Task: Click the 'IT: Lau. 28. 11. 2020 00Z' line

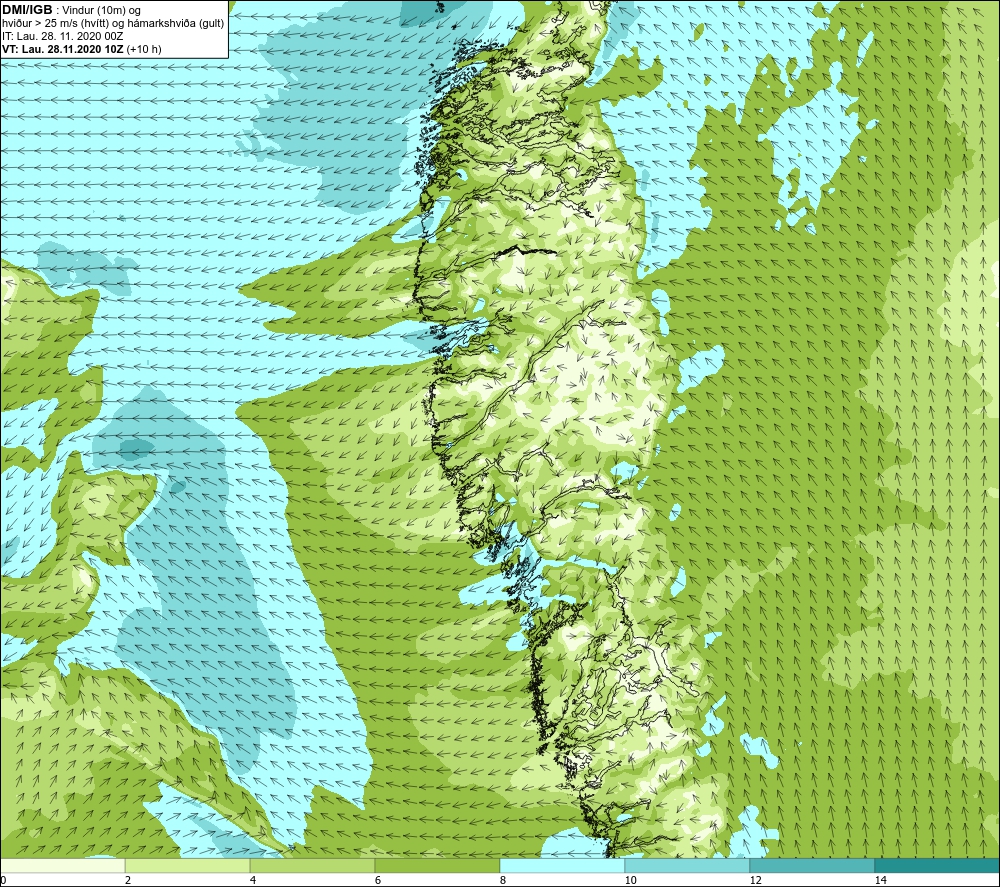Action: [x=62, y=36]
